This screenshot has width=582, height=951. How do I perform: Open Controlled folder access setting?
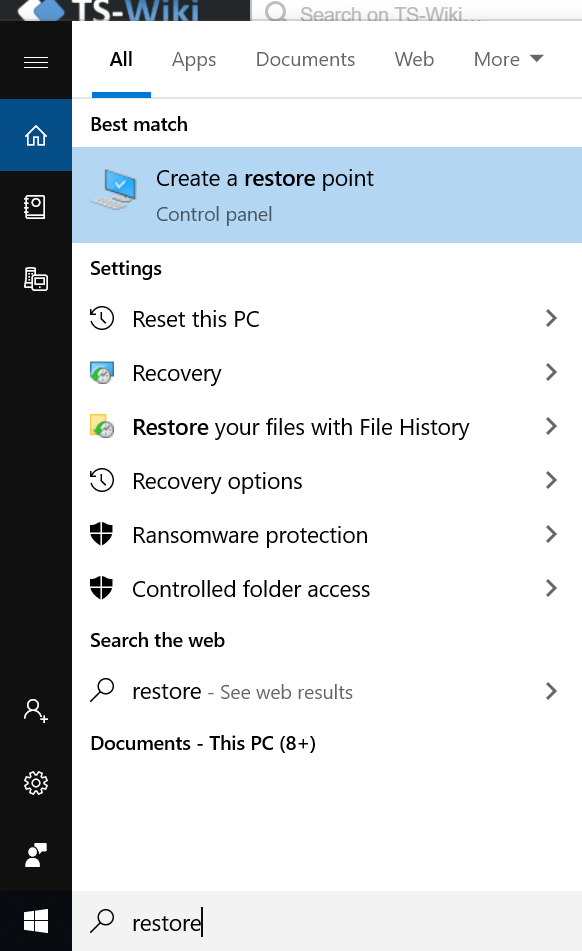click(x=327, y=589)
